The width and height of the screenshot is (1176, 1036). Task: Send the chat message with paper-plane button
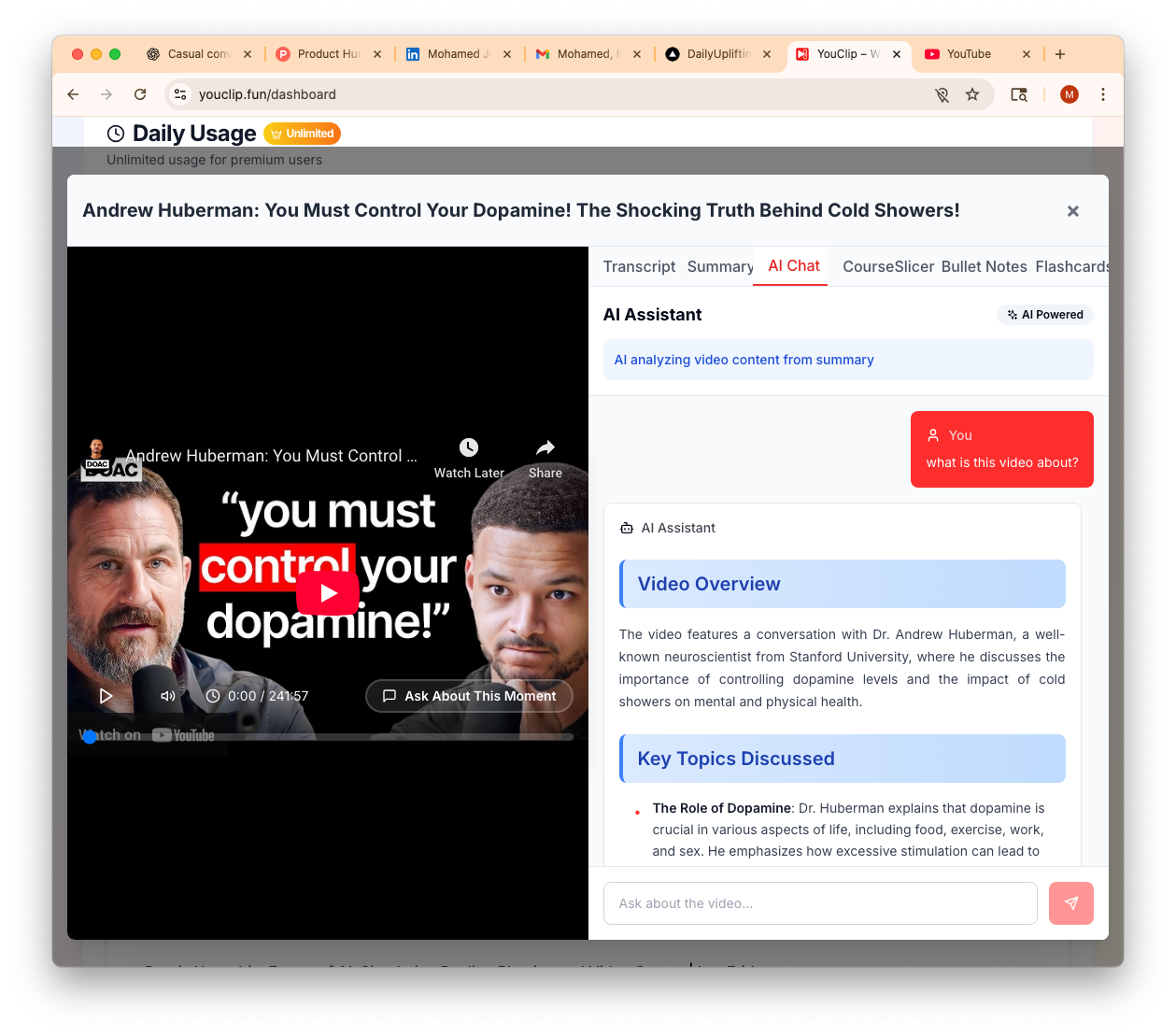[x=1071, y=903]
